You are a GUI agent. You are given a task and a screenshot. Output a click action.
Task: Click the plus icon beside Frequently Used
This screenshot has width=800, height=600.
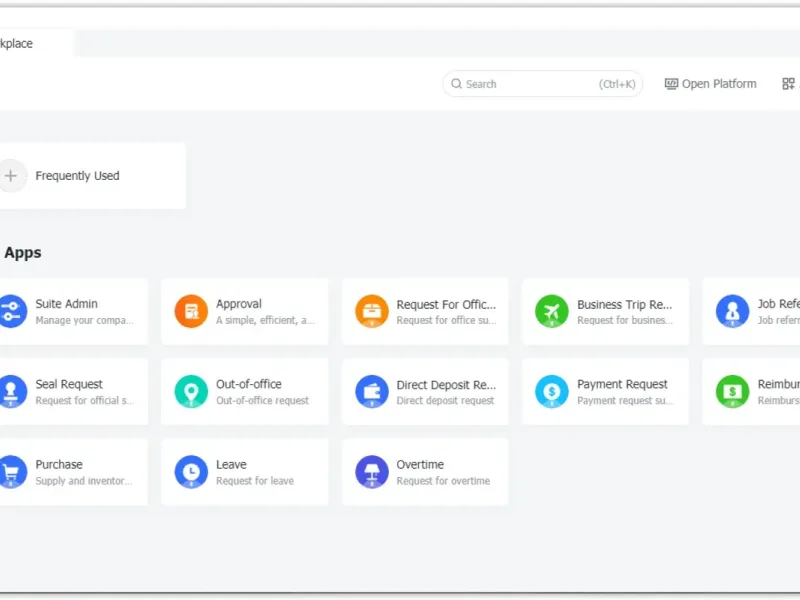11,176
